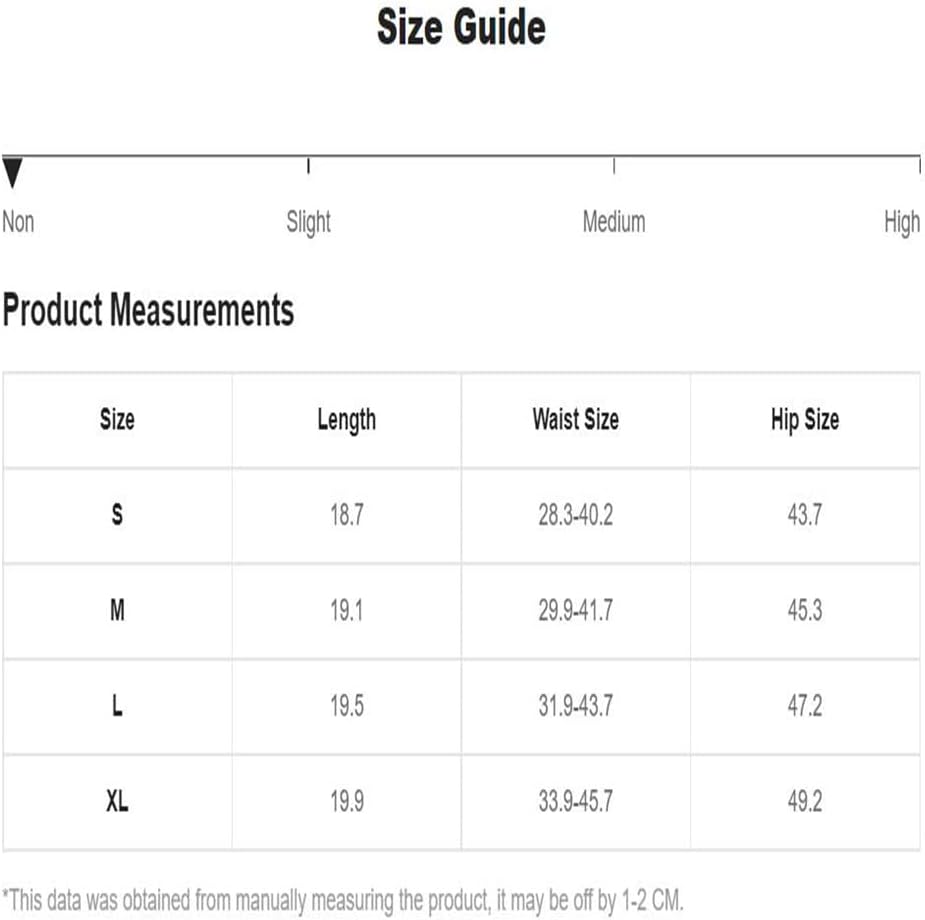Click the Length column header
The image size is (925, 920).
[x=347, y=420]
